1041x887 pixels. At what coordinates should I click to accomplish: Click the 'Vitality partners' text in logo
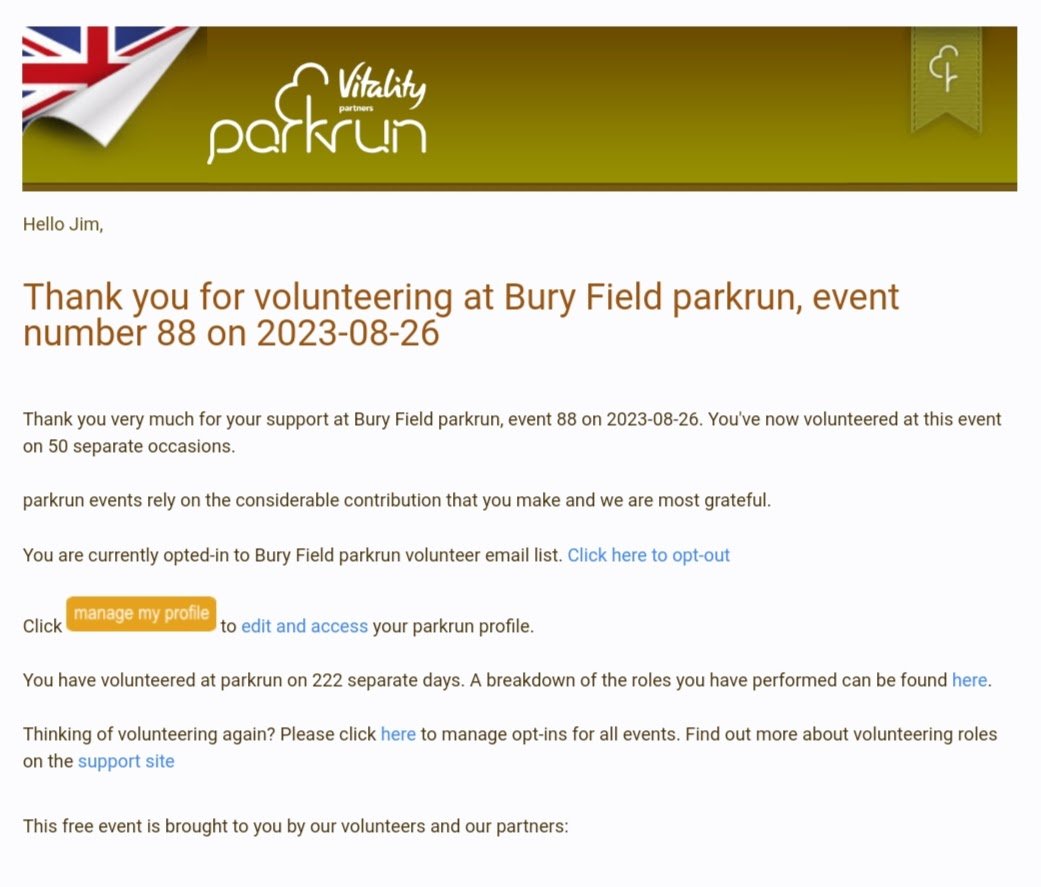click(381, 88)
